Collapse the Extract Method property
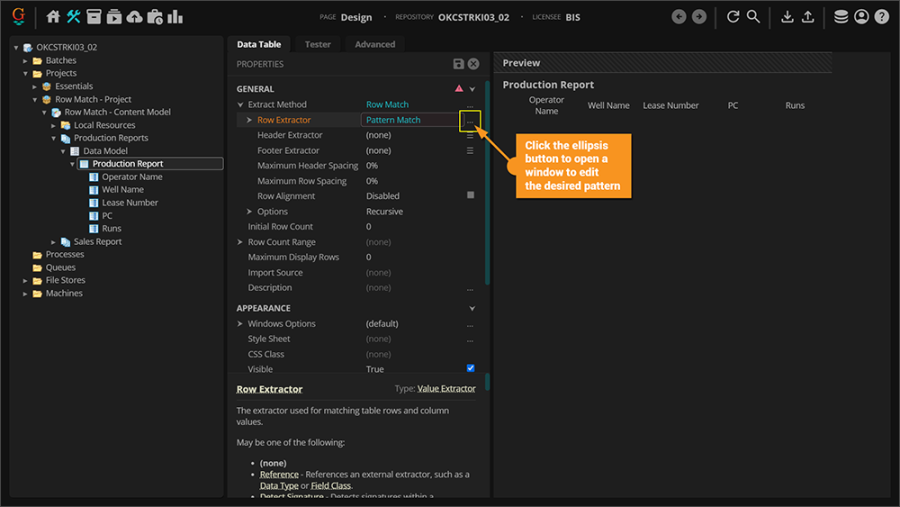This screenshot has height=507, width=900. point(240,105)
